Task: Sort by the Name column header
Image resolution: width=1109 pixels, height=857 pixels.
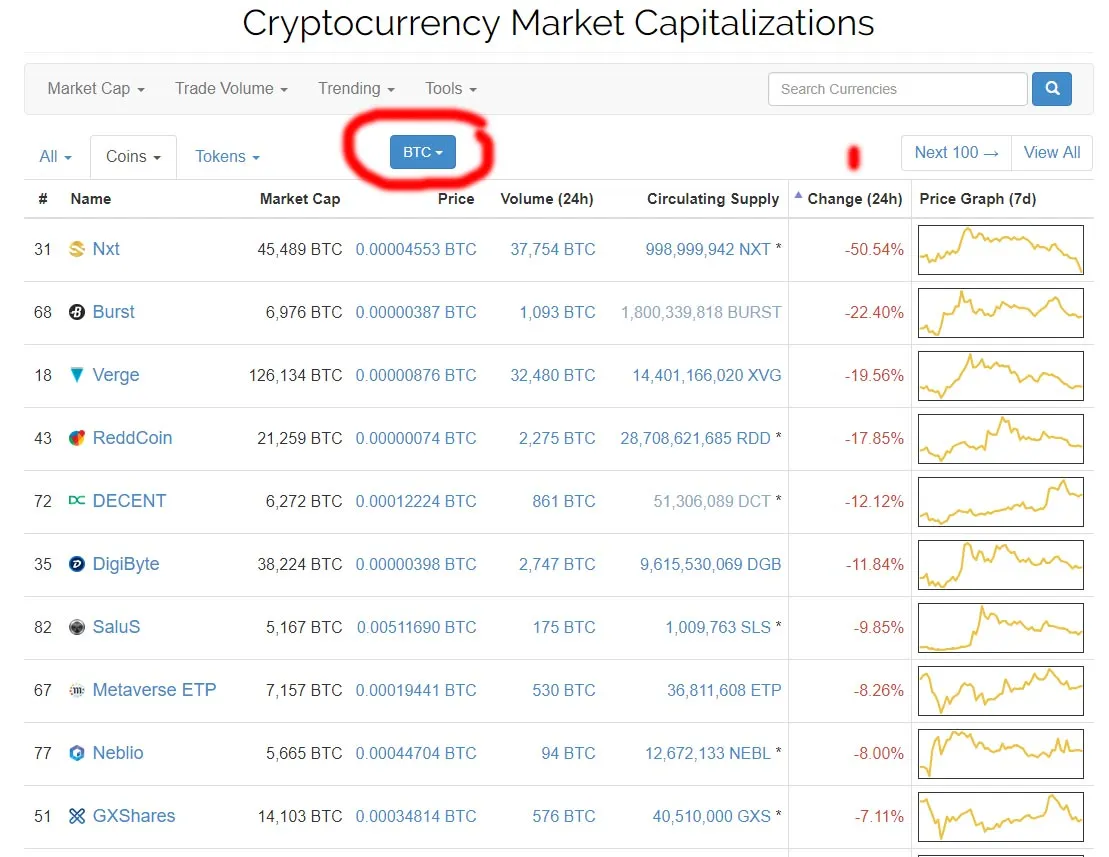Action: [91, 199]
